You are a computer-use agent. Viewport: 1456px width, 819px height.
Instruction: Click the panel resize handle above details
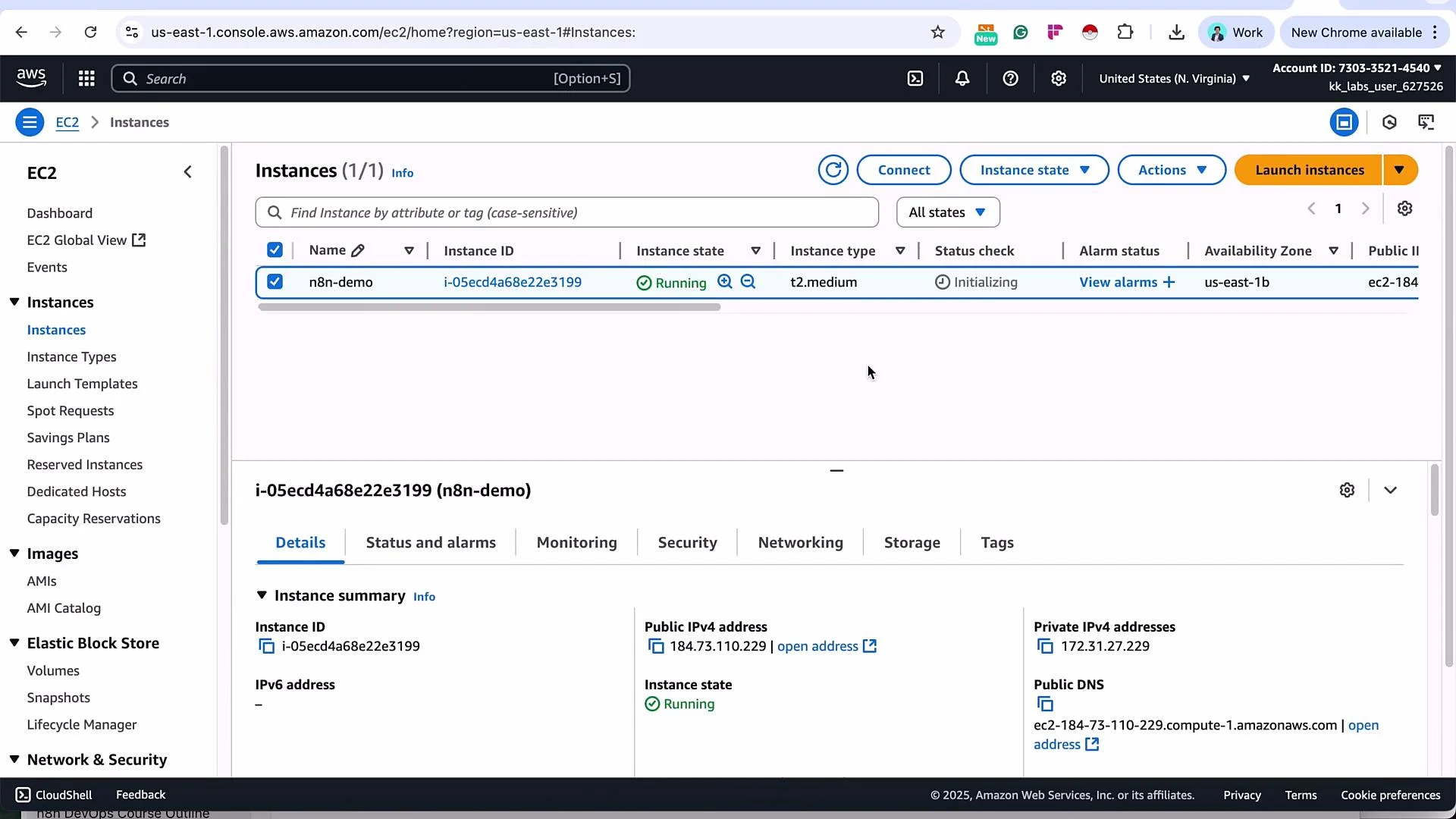pyautogui.click(x=836, y=470)
